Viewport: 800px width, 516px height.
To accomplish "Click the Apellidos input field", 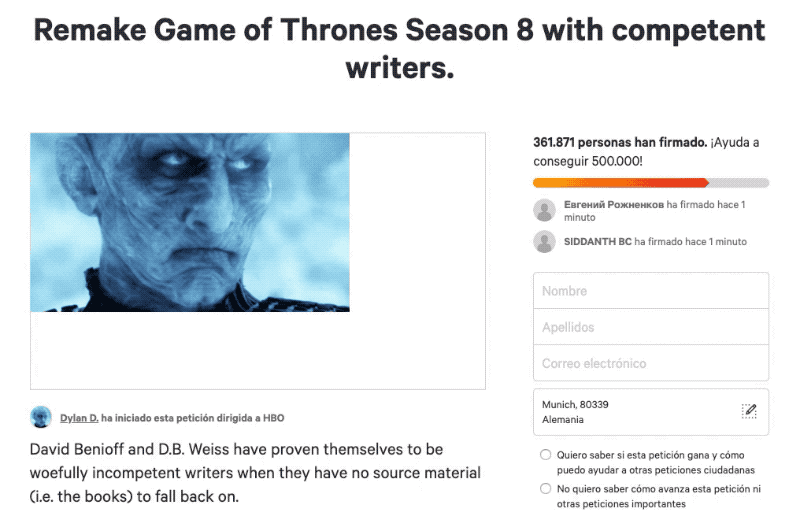I will [x=651, y=327].
